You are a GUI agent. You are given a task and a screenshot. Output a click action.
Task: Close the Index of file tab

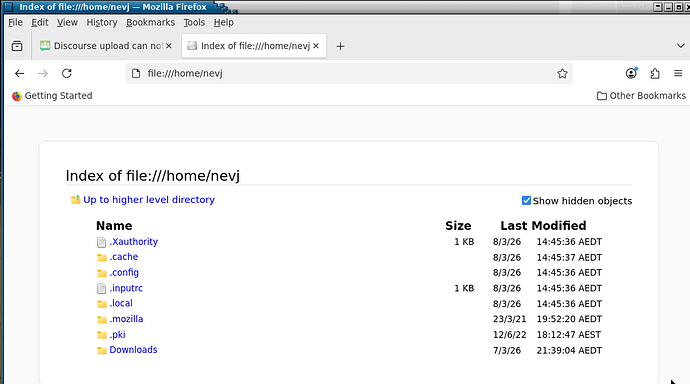click(x=316, y=46)
